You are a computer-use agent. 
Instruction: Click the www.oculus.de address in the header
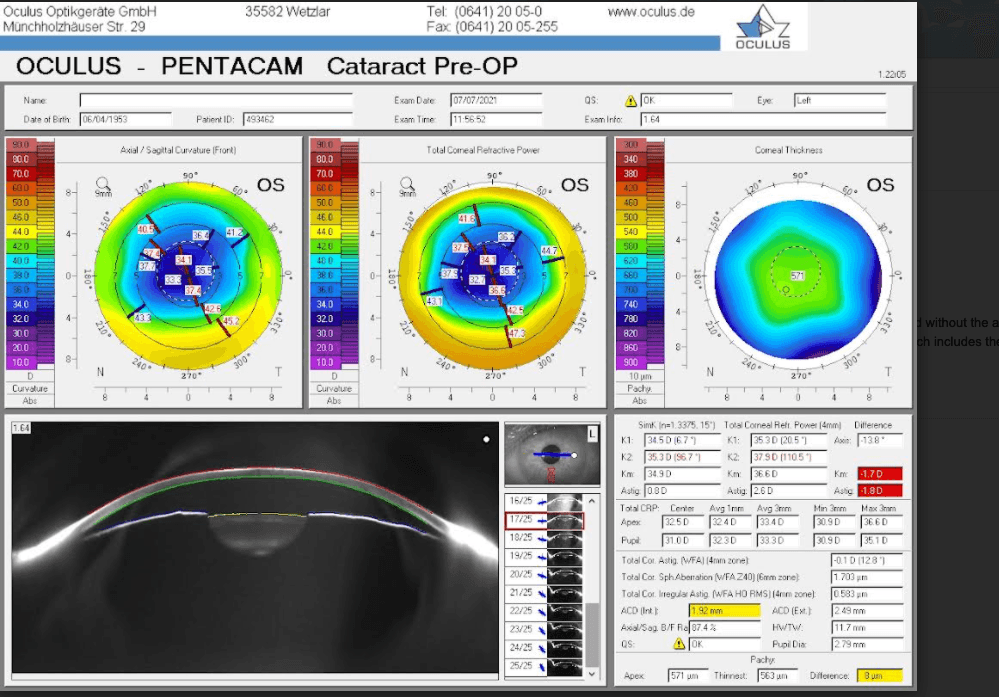(651, 11)
